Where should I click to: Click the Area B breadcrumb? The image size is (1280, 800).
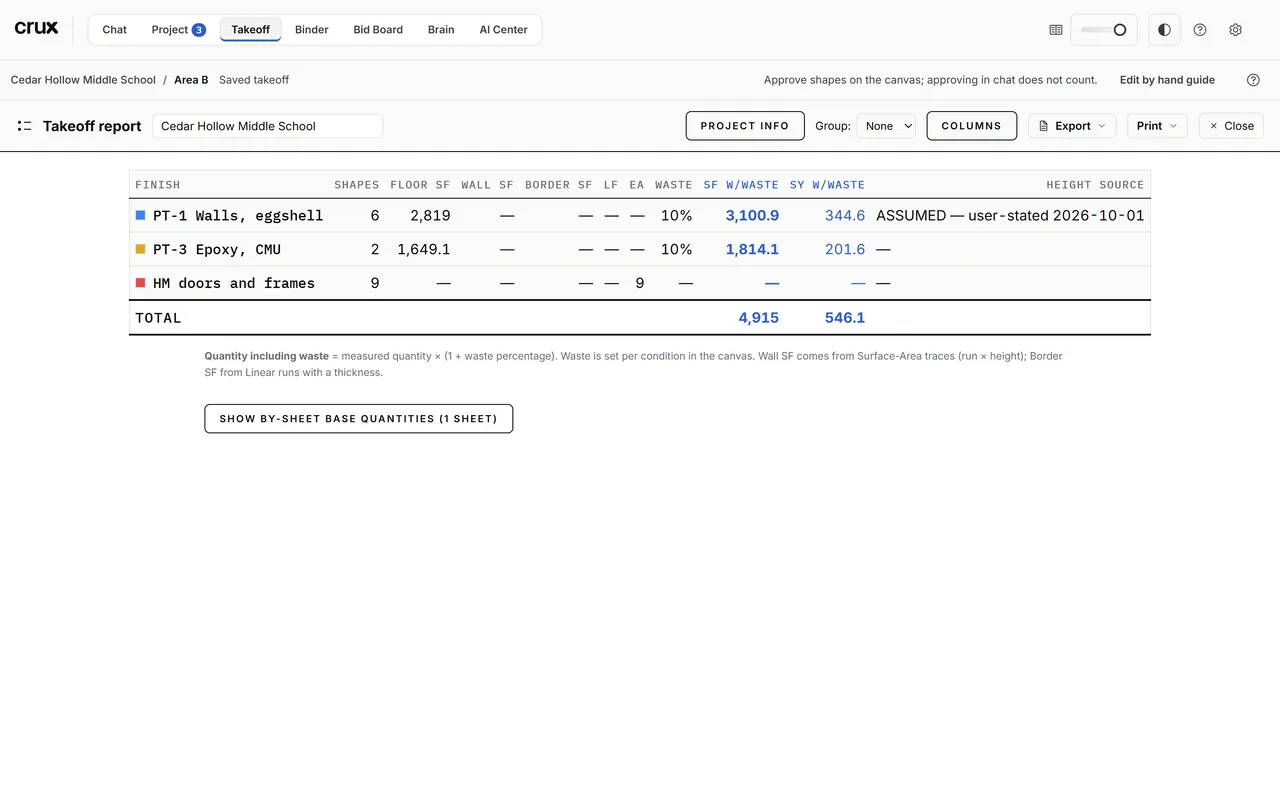[x=191, y=80]
